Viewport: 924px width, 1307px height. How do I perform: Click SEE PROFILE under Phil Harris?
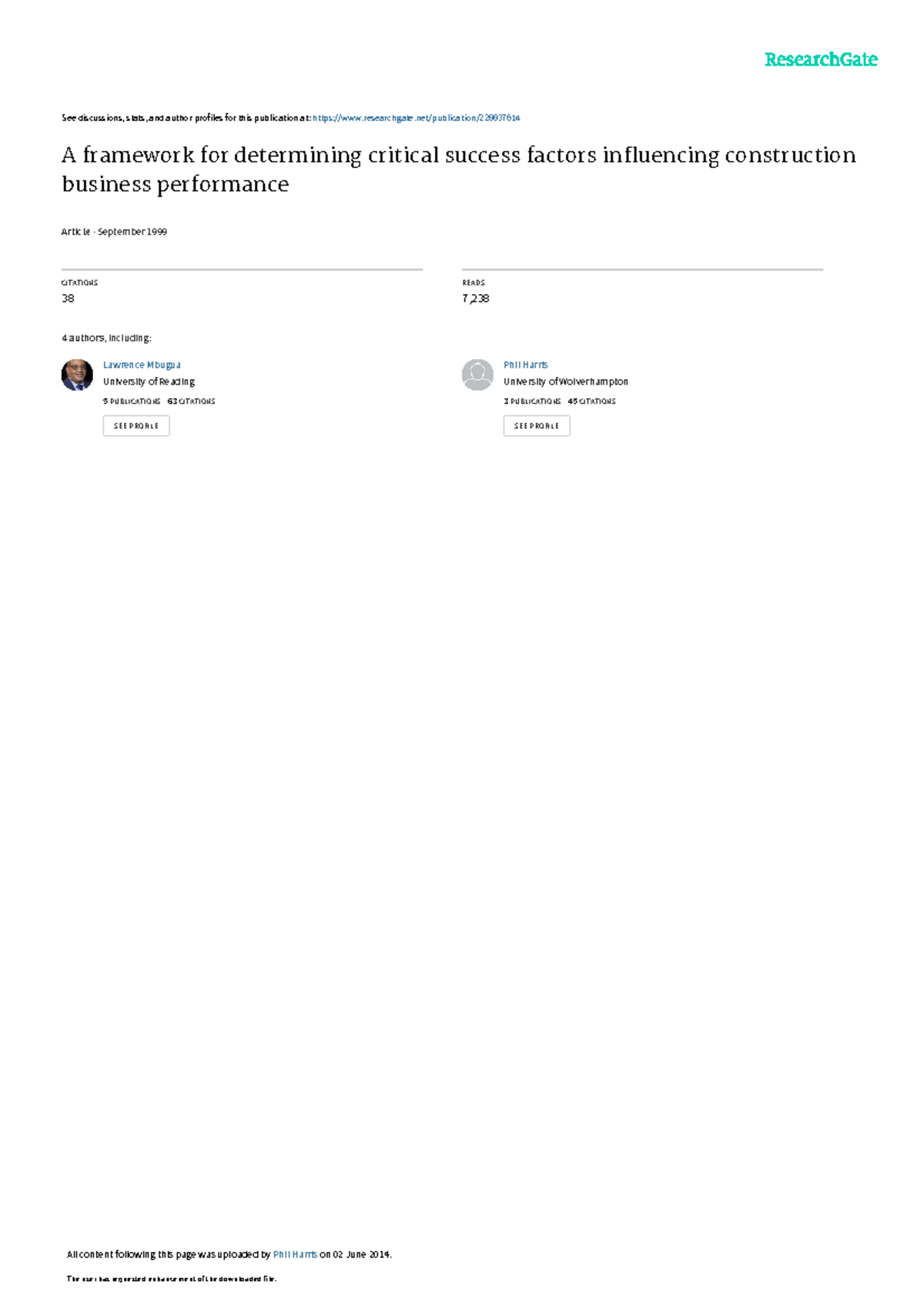(x=537, y=426)
